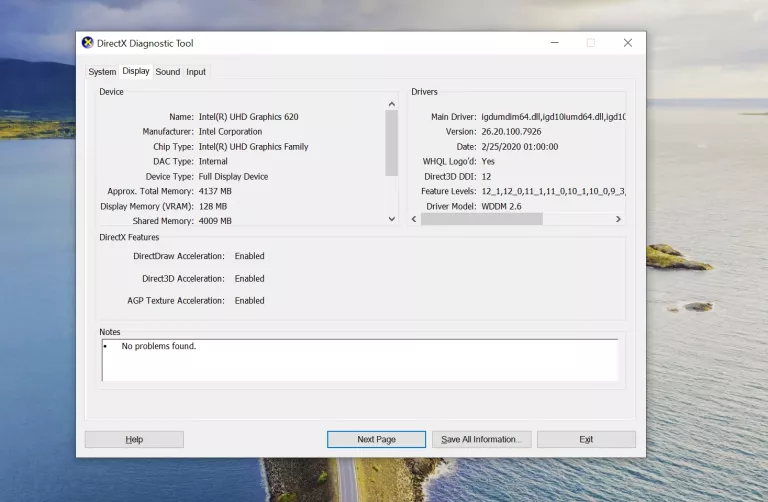Click the Feature Levels value
Viewport: 768px width, 502px height.
tap(553, 191)
